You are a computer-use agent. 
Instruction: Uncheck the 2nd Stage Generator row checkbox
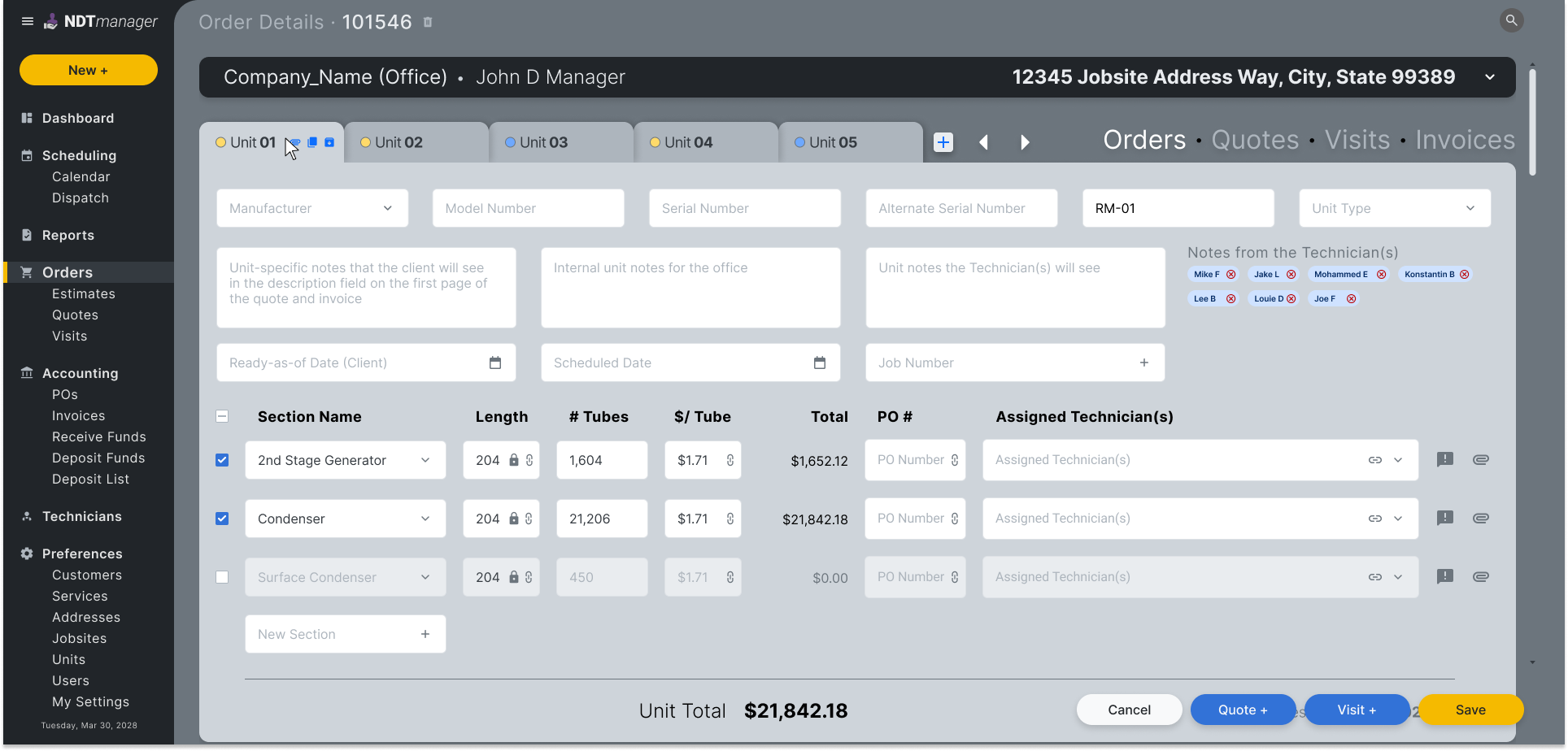(222, 460)
